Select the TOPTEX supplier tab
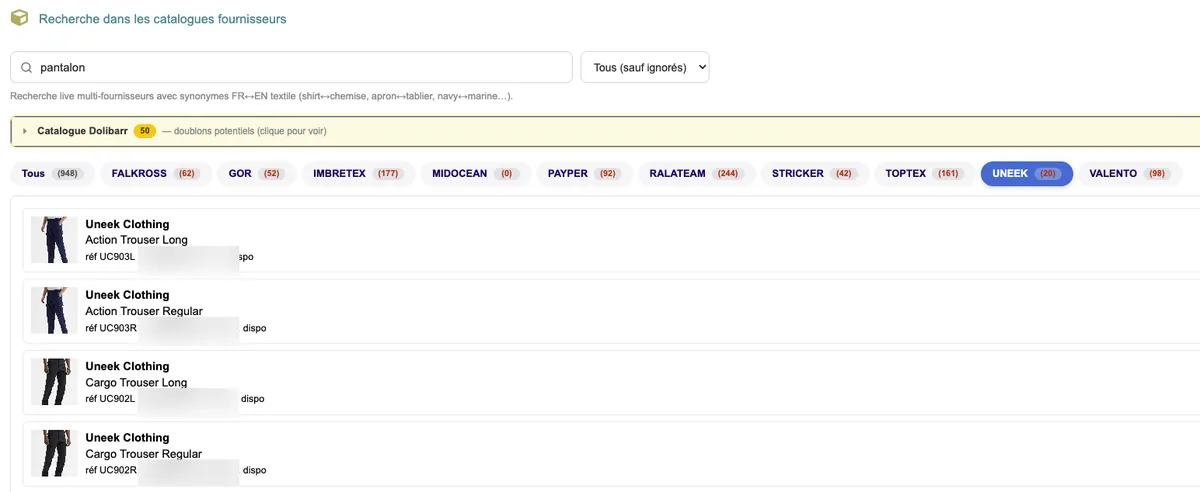This screenshot has height=492, width=1200. (924, 174)
